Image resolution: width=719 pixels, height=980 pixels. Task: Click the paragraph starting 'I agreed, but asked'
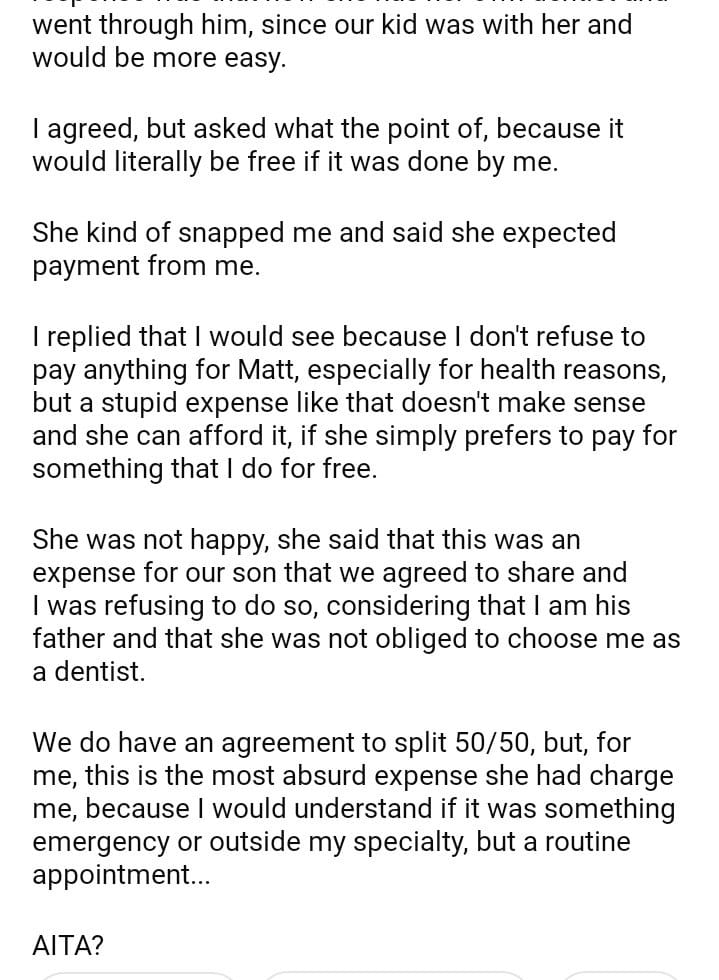pyautogui.click(x=328, y=146)
